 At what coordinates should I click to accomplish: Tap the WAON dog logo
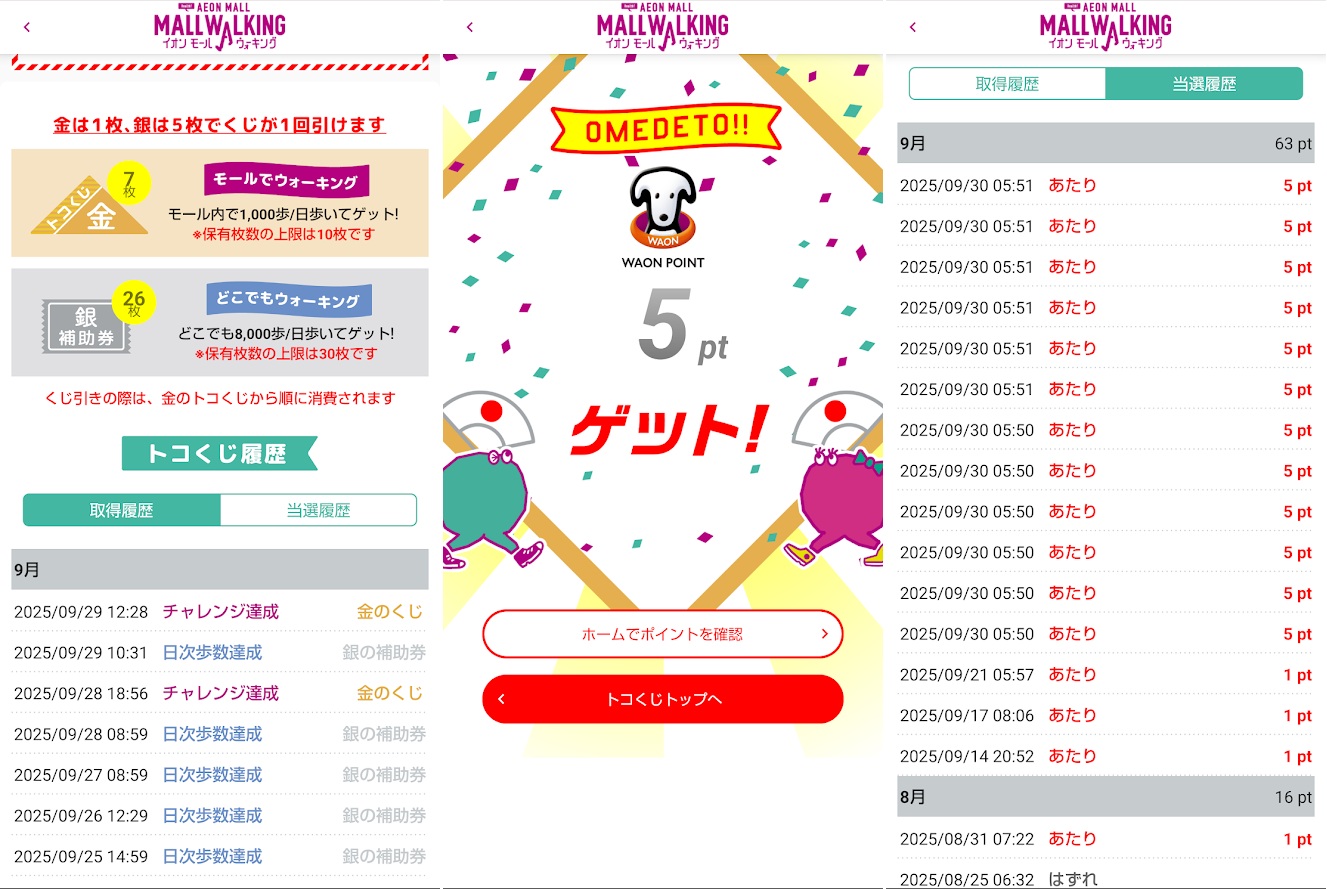tap(663, 207)
